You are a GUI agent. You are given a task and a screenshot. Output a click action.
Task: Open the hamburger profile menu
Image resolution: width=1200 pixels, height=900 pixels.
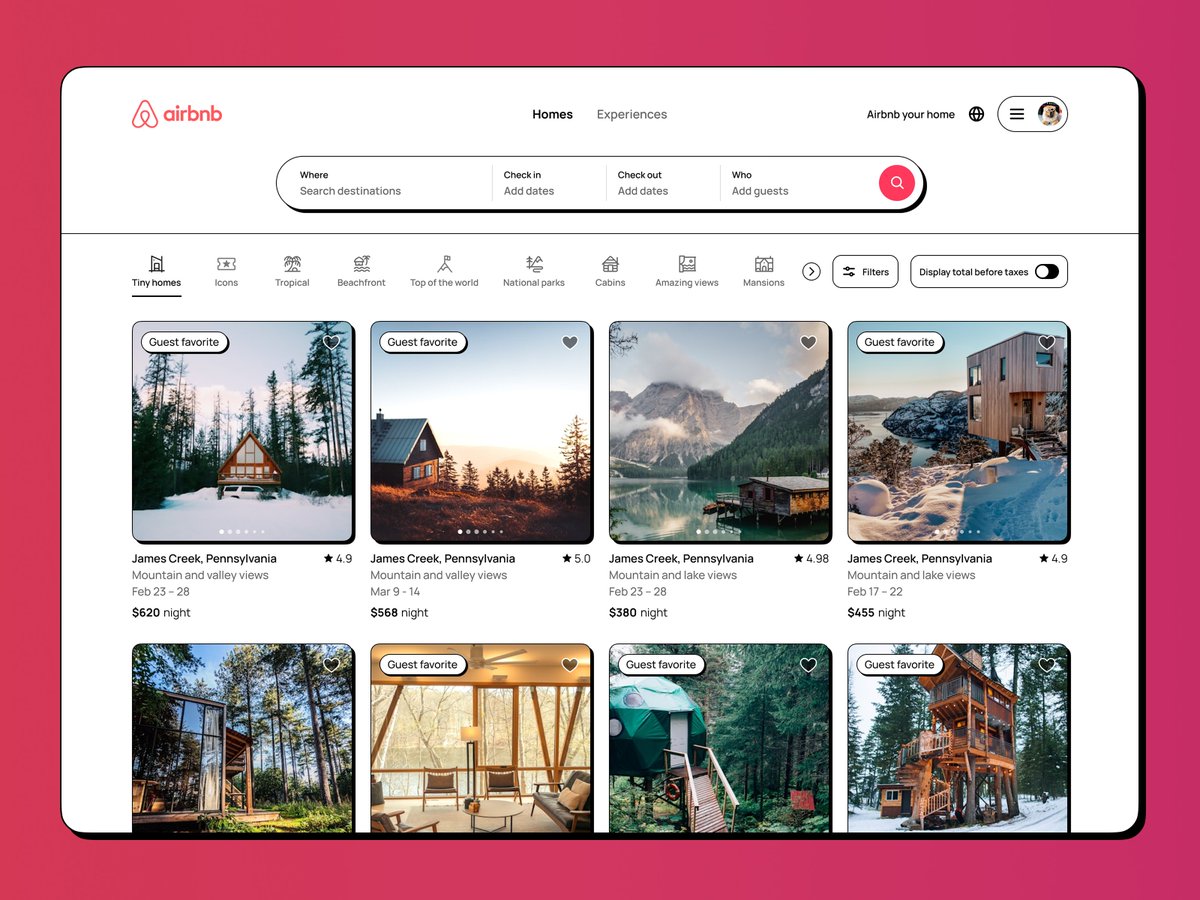[1032, 114]
